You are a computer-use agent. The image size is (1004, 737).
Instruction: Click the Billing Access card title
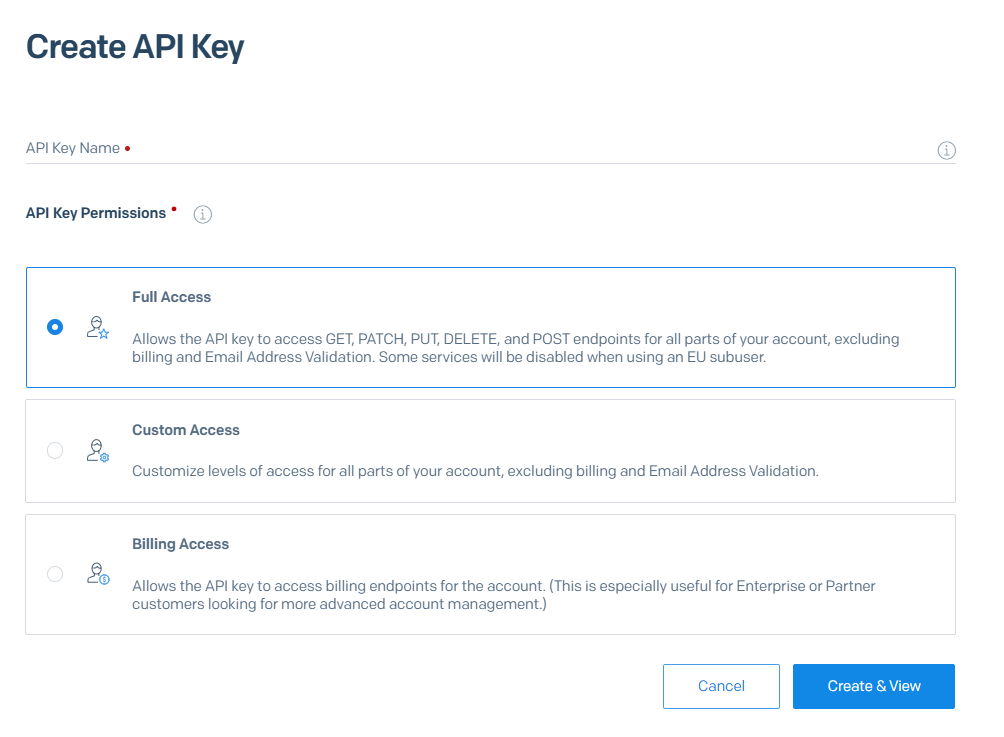[x=181, y=544]
